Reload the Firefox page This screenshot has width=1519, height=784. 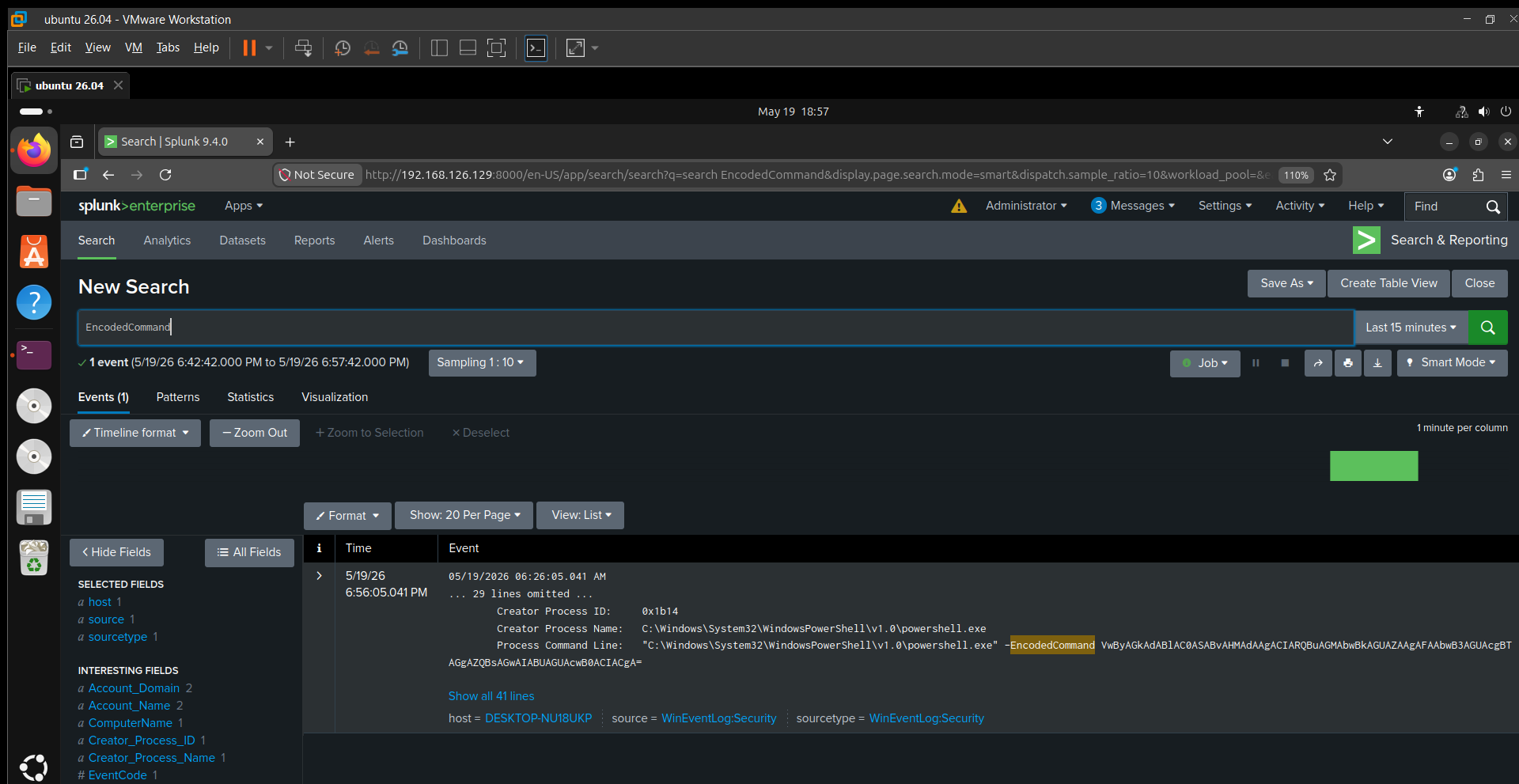click(165, 175)
